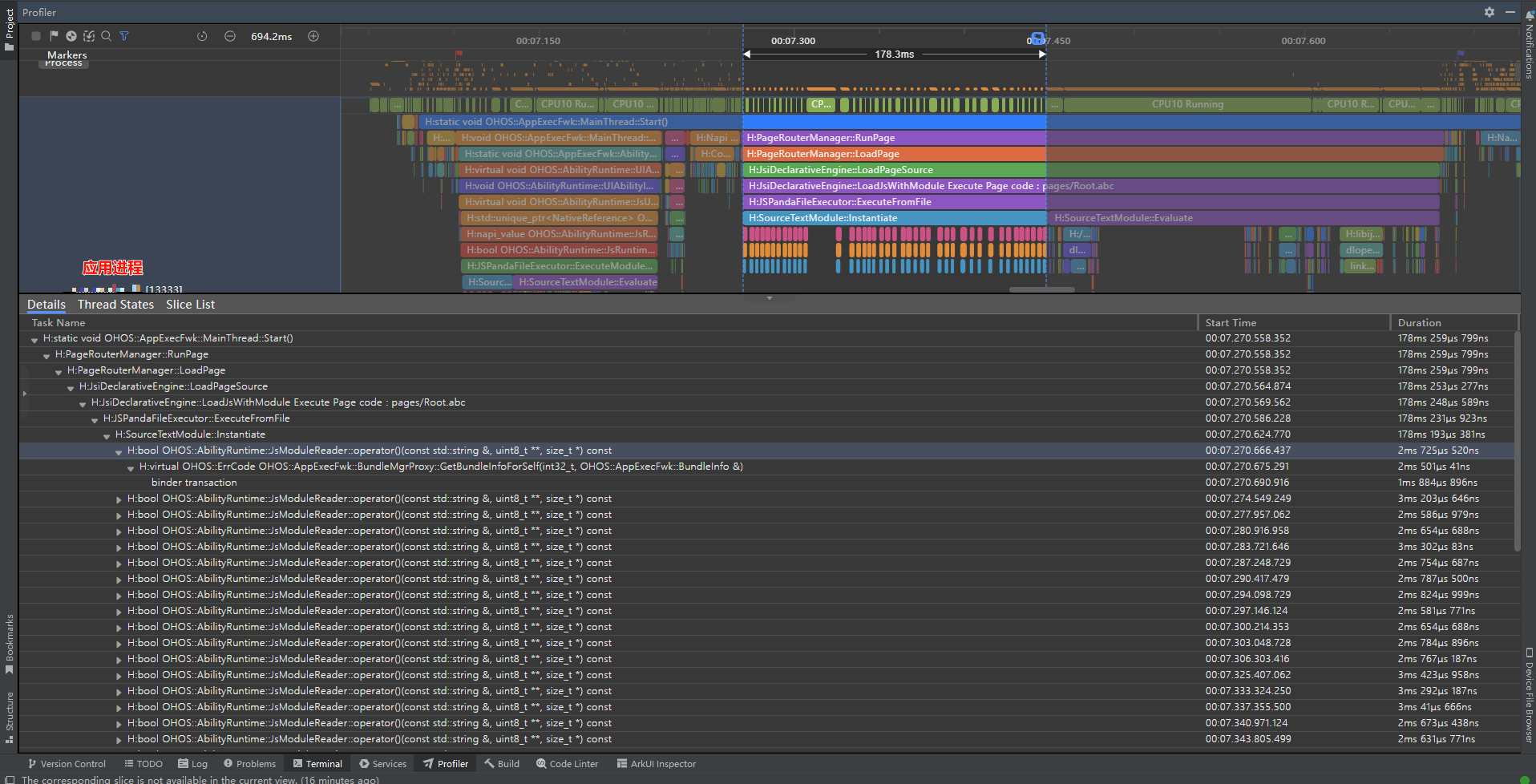
Task: Open Profiler settings gear icon
Action: coord(1490,12)
